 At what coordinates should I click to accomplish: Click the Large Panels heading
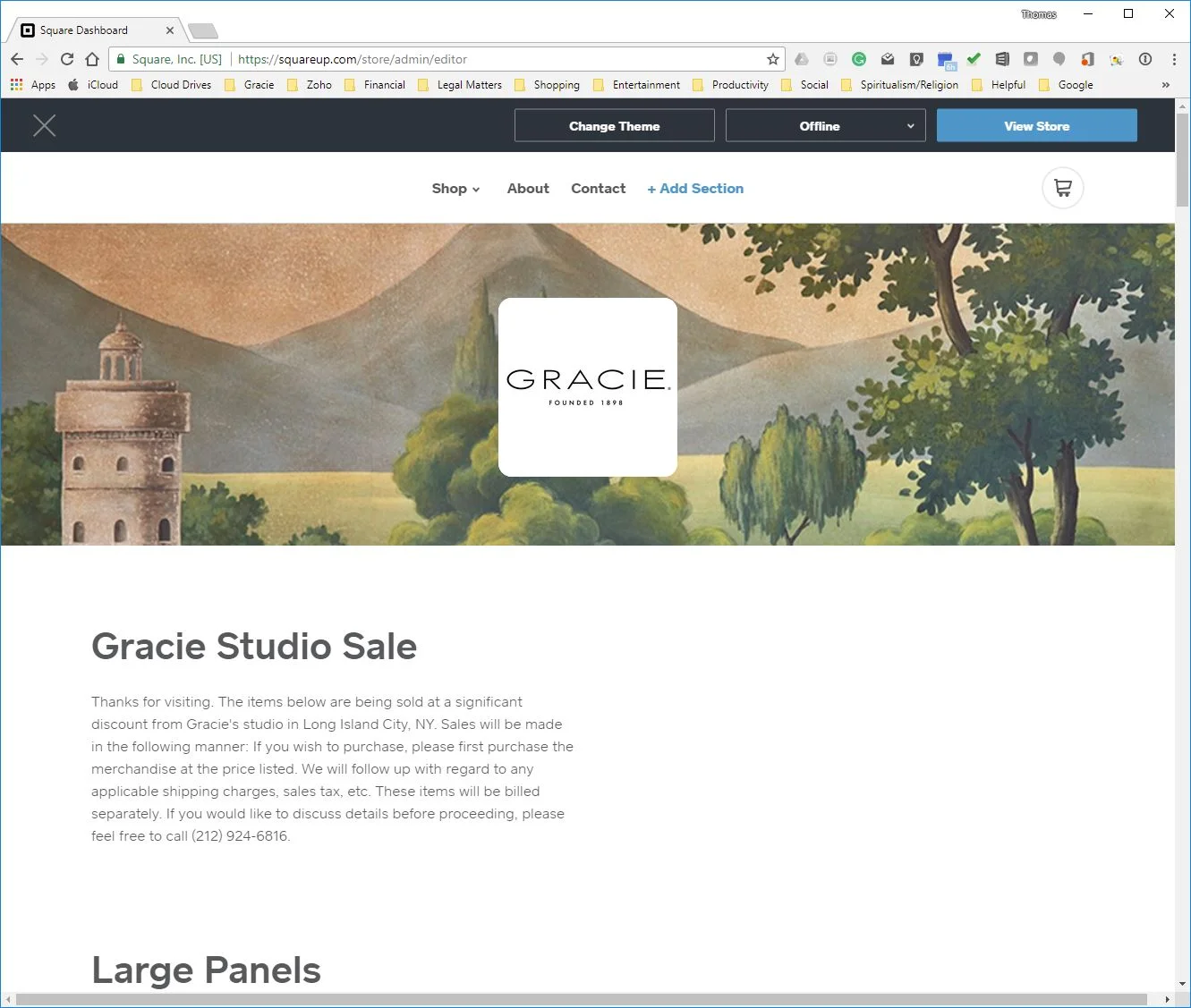tap(206, 970)
